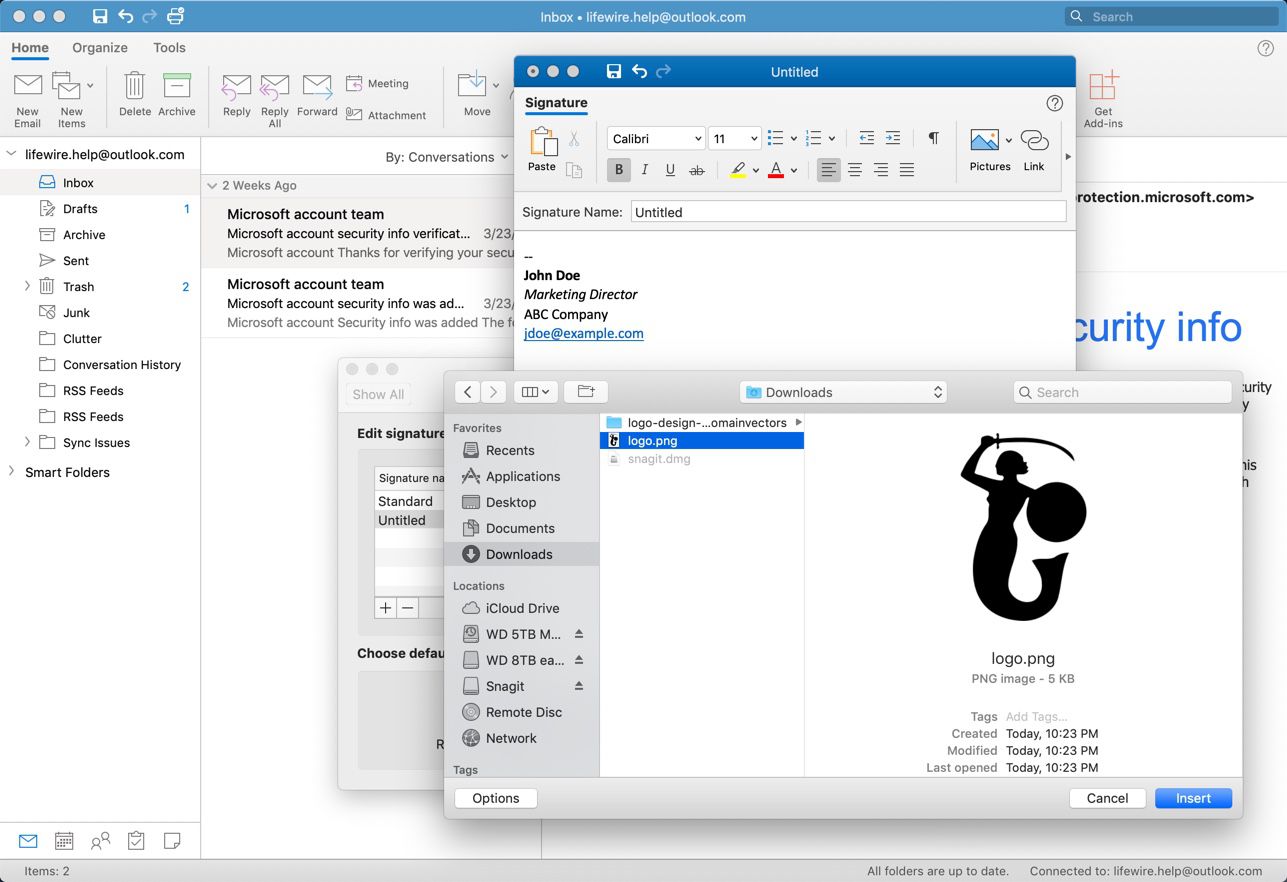This screenshot has height=882, width=1287.
Task: Switch to the Tools tab
Action: click(169, 47)
